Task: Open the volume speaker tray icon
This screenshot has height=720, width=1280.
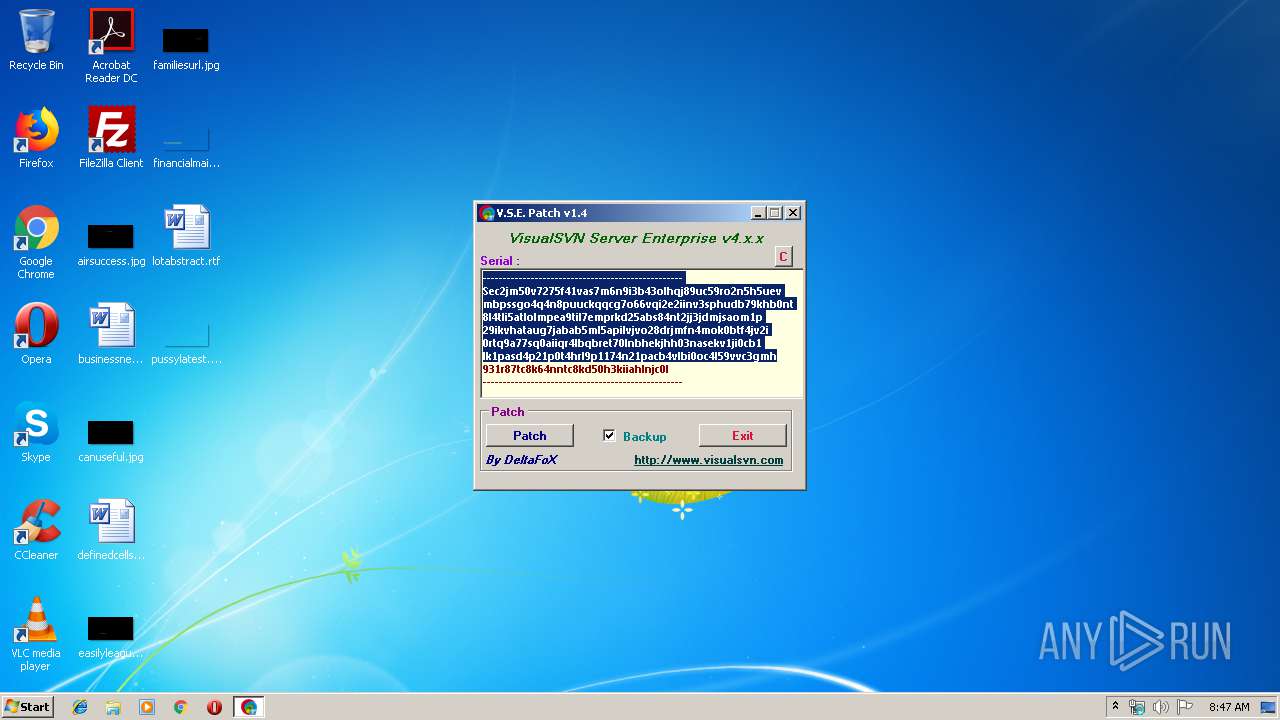Action: (x=1161, y=707)
